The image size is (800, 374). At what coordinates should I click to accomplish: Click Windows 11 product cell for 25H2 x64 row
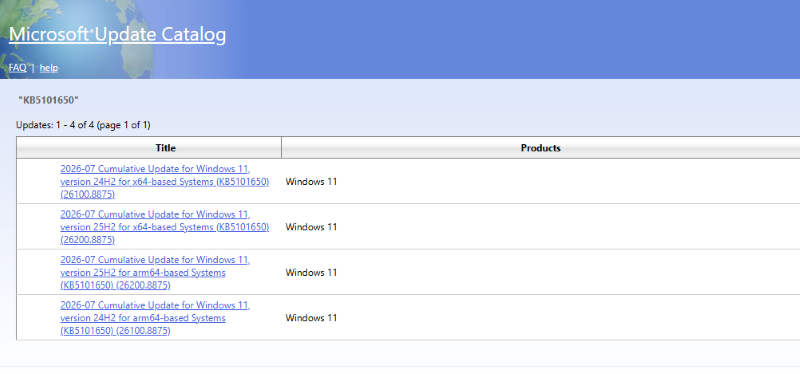click(311, 227)
